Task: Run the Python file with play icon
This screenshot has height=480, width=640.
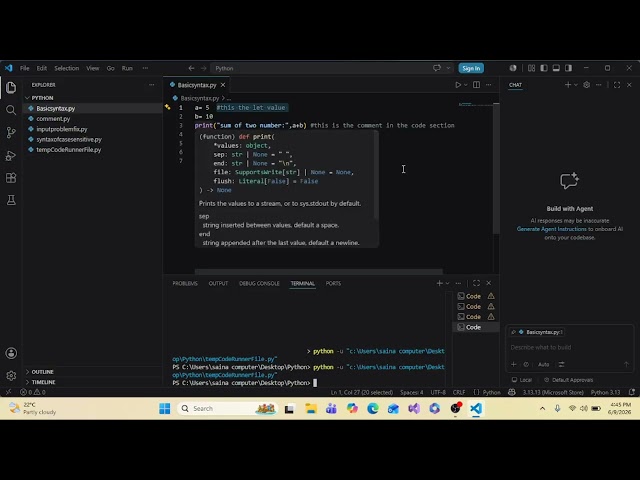Action: [458, 85]
